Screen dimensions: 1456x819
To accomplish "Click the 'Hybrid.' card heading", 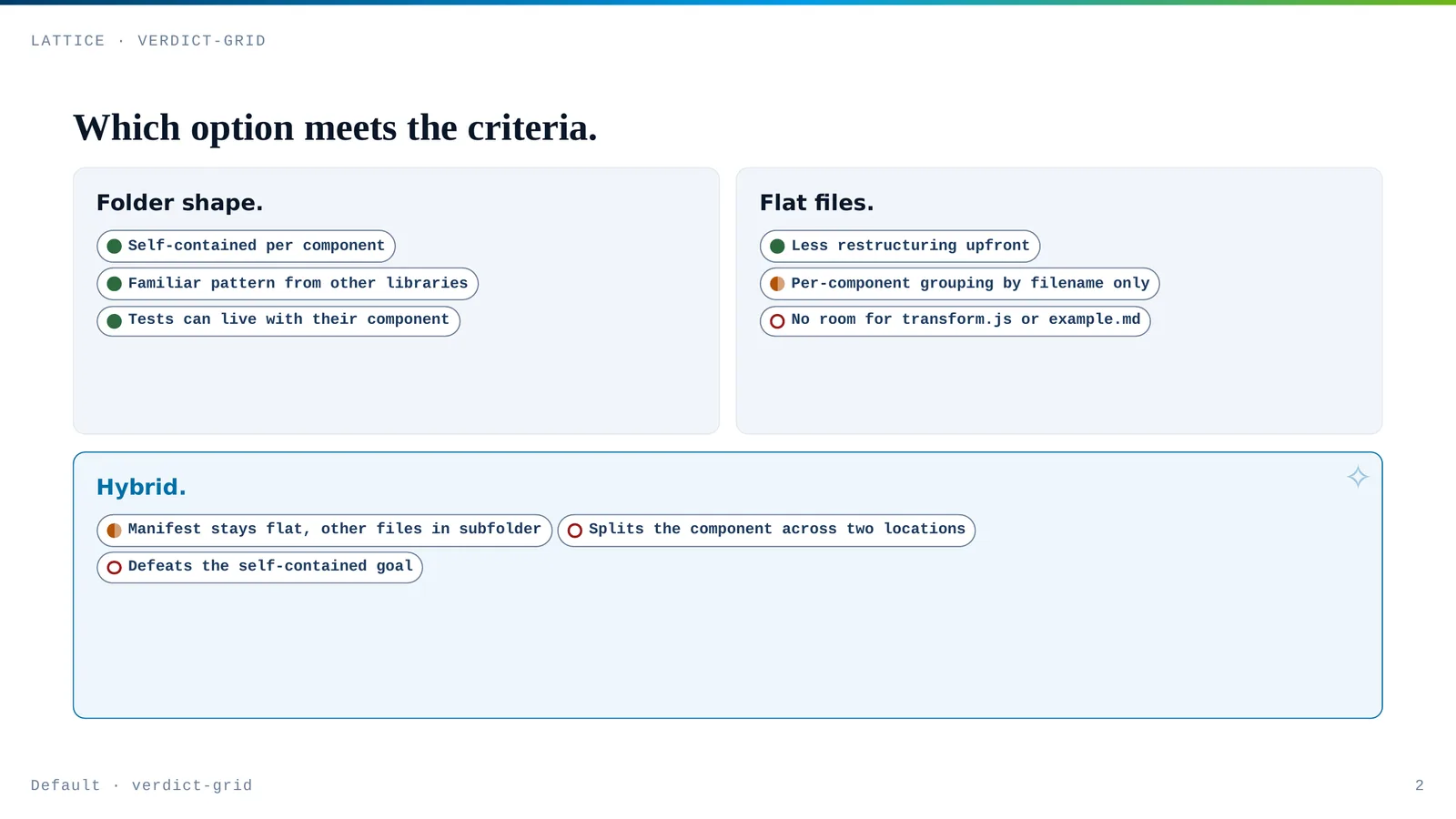I will coord(141,488).
